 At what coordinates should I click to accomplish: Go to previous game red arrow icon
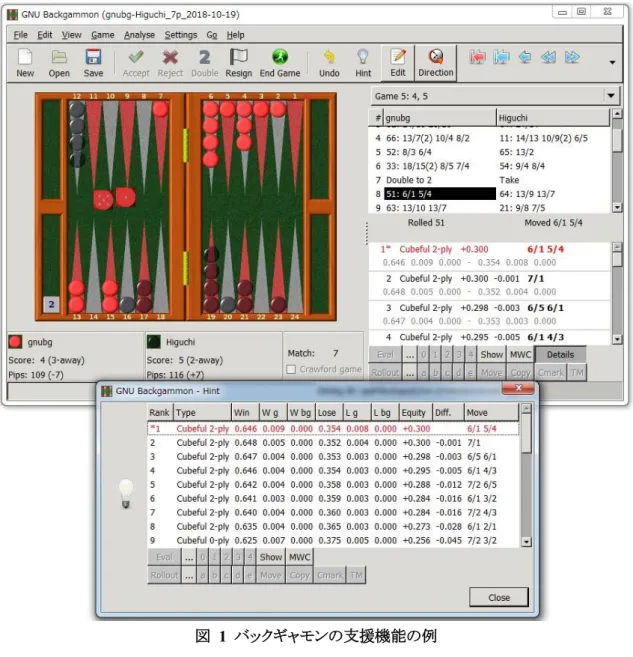[x=477, y=57]
